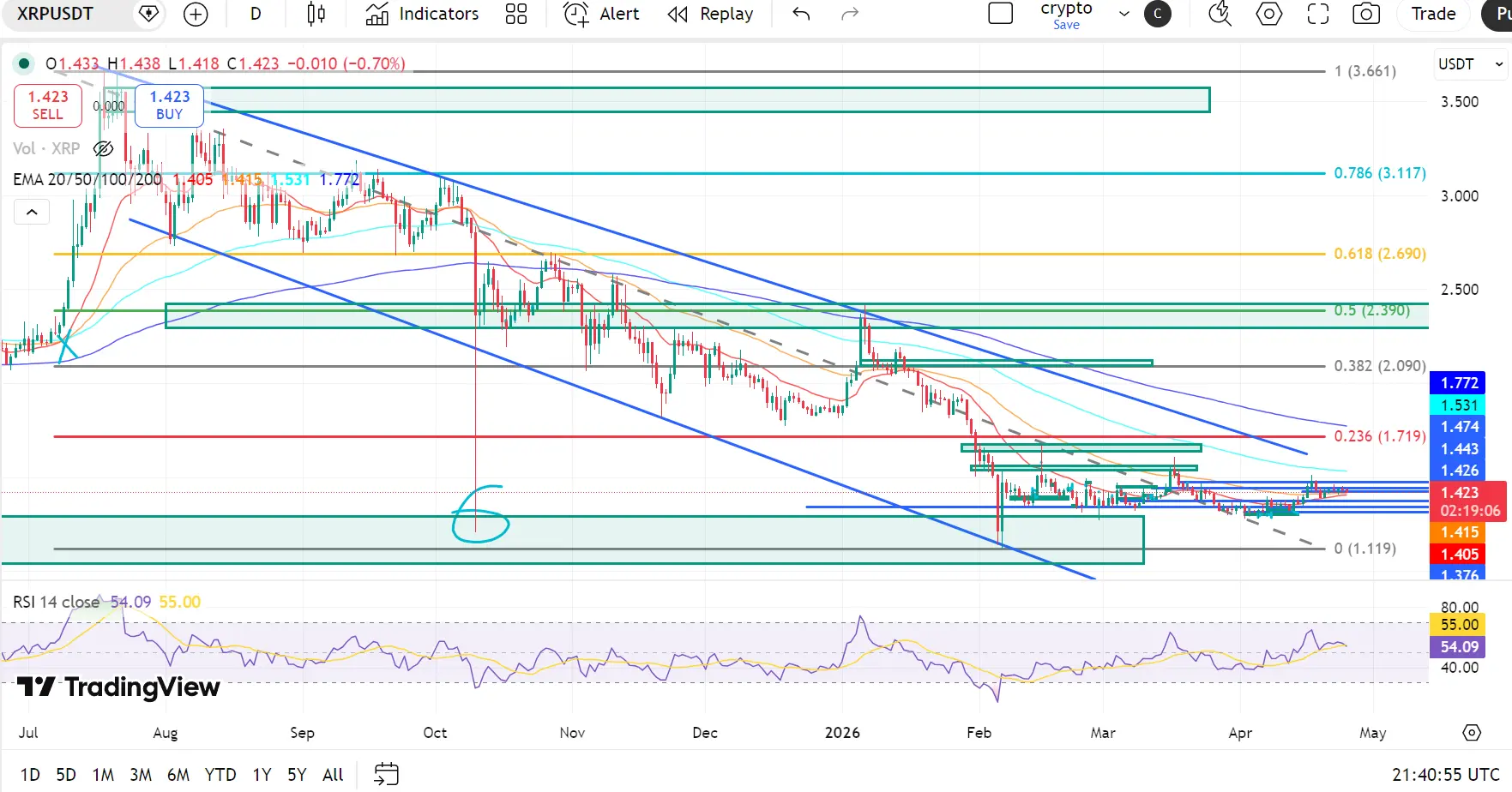Open the Trade panel
1512x792 pixels.
click(x=1434, y=14)
